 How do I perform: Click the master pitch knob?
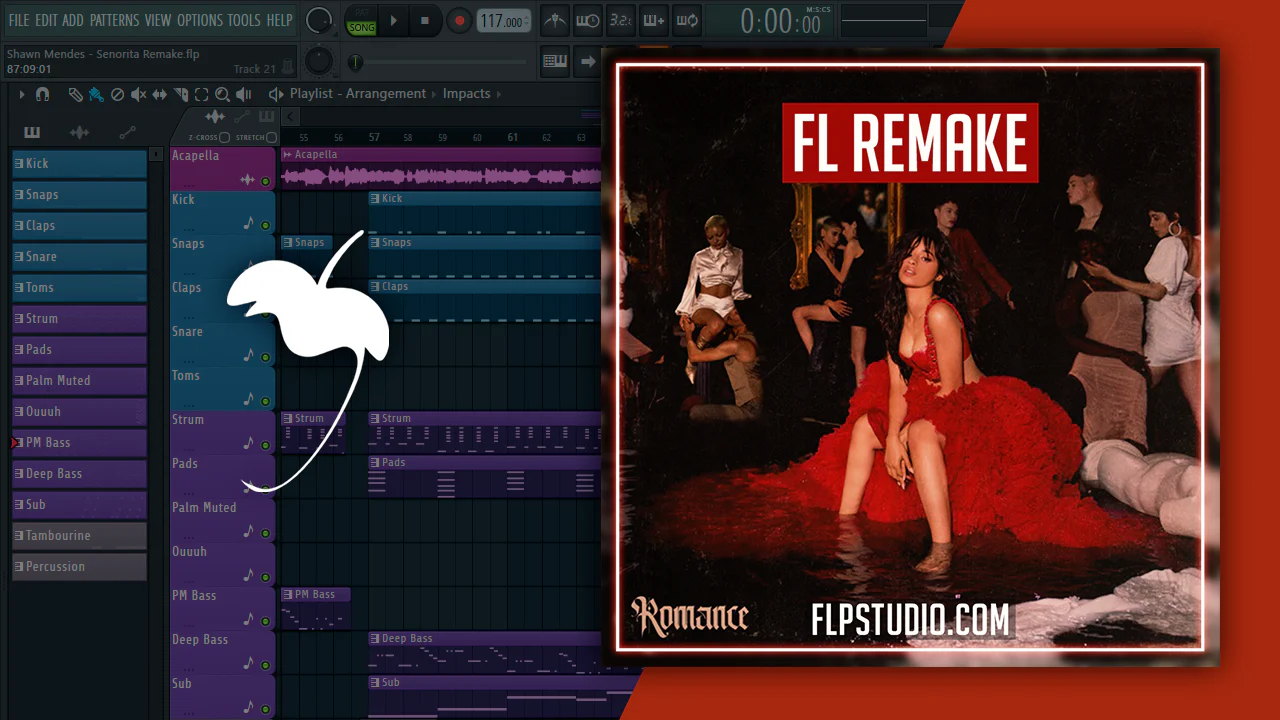point(319,61)
